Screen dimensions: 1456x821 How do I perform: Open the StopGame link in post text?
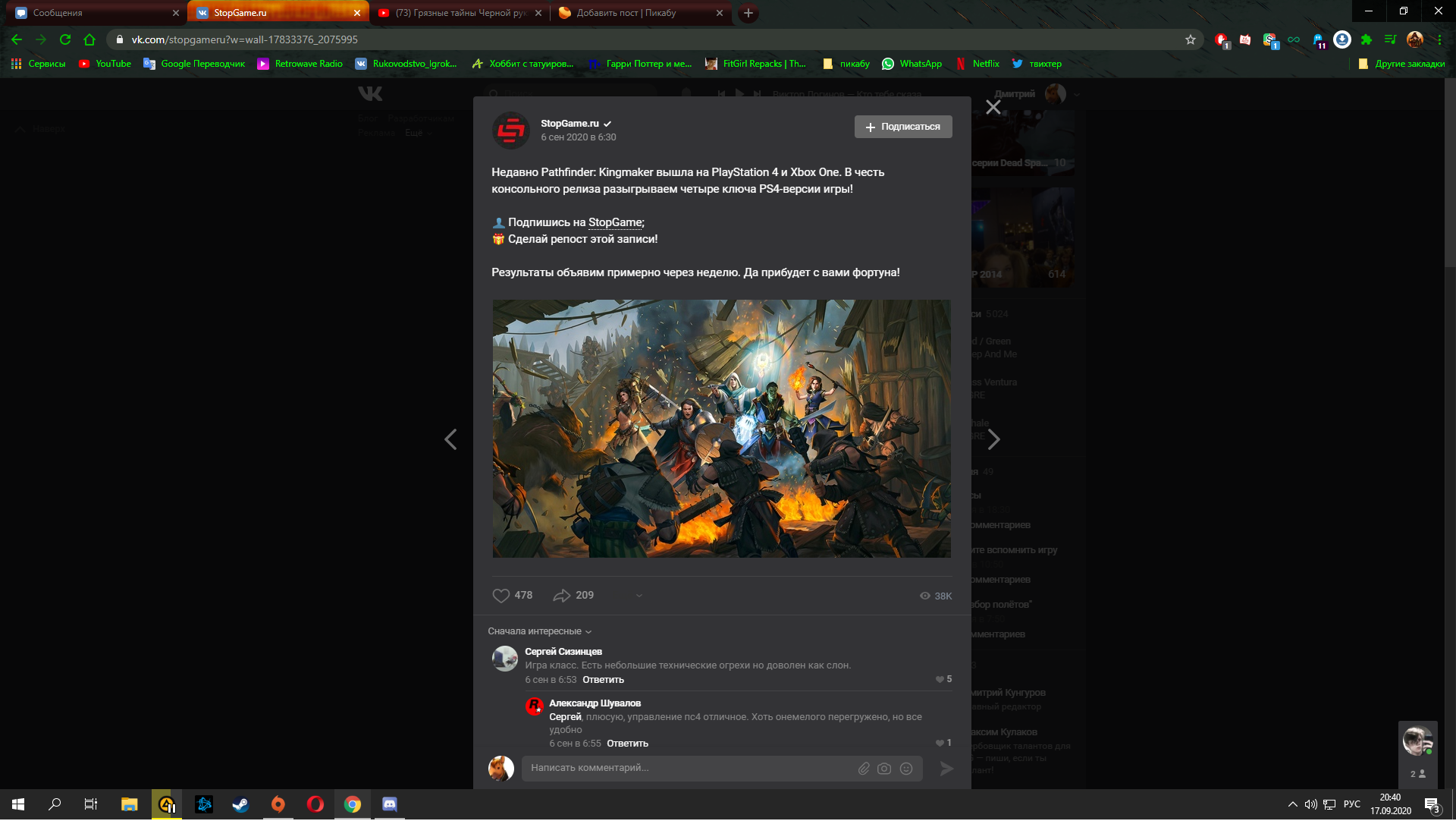tap(615, 223)
